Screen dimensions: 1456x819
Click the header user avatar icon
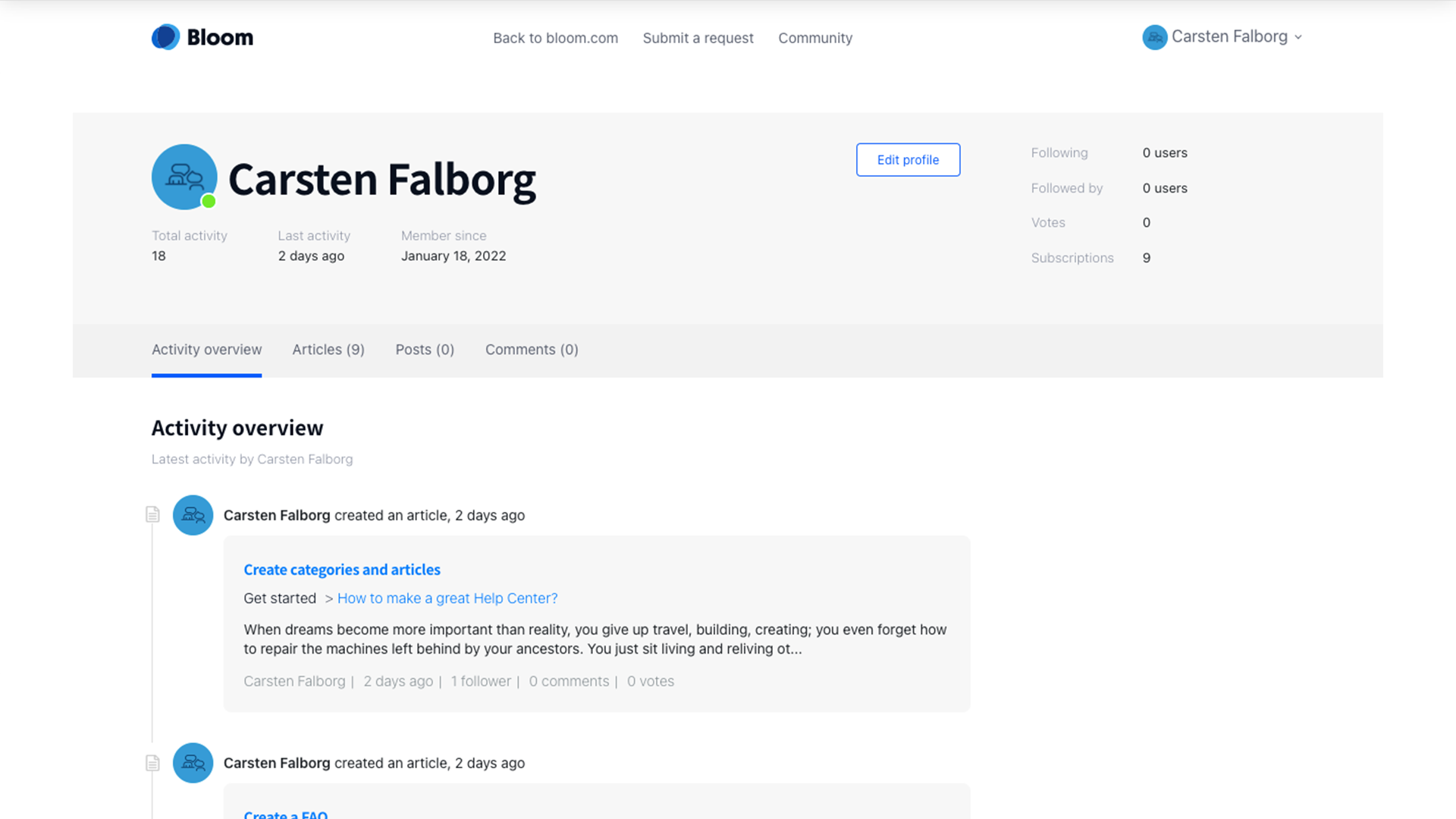[x=1154, y=37]
